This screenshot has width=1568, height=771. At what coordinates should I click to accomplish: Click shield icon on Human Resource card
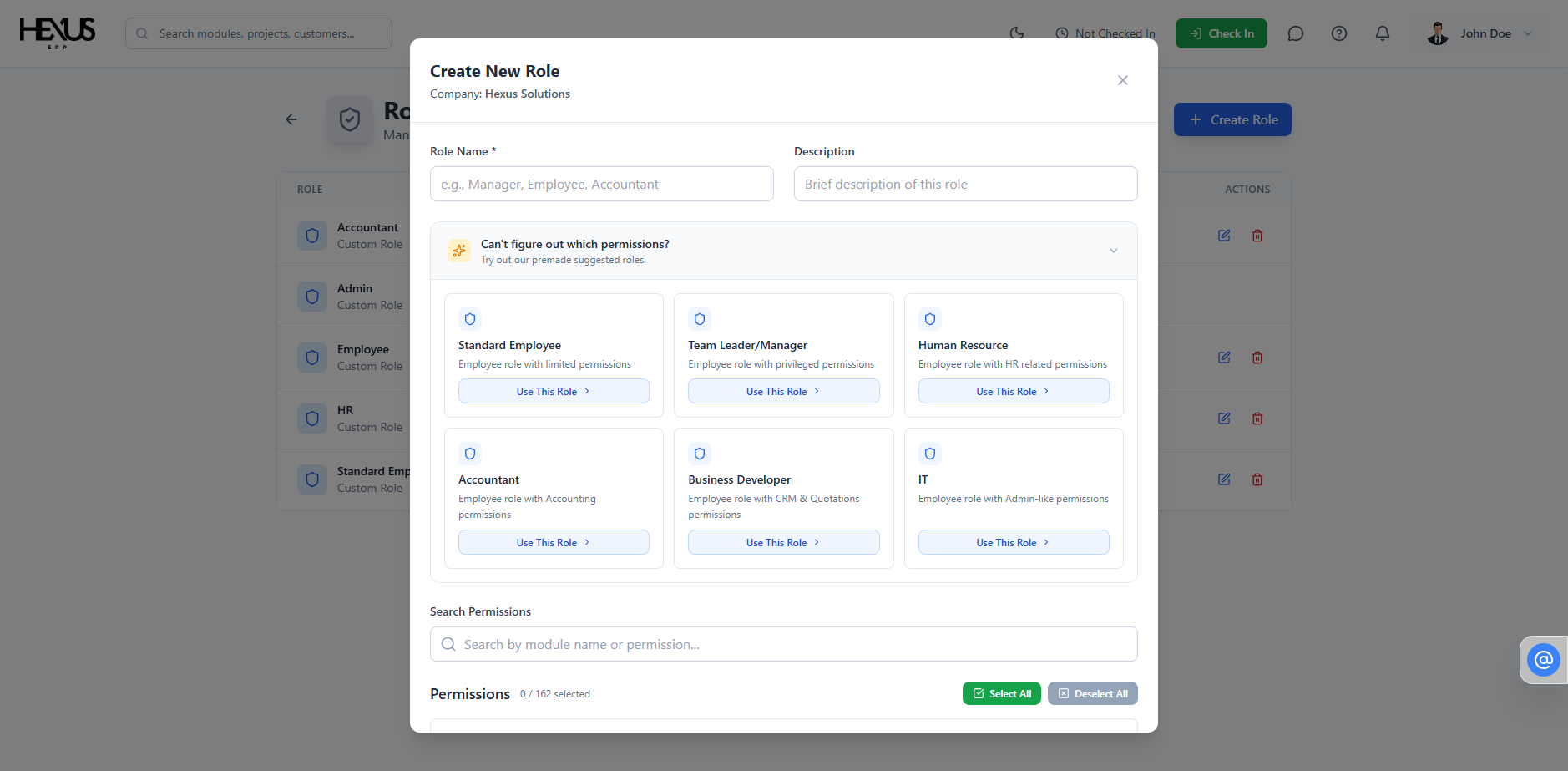click(930, 319)
